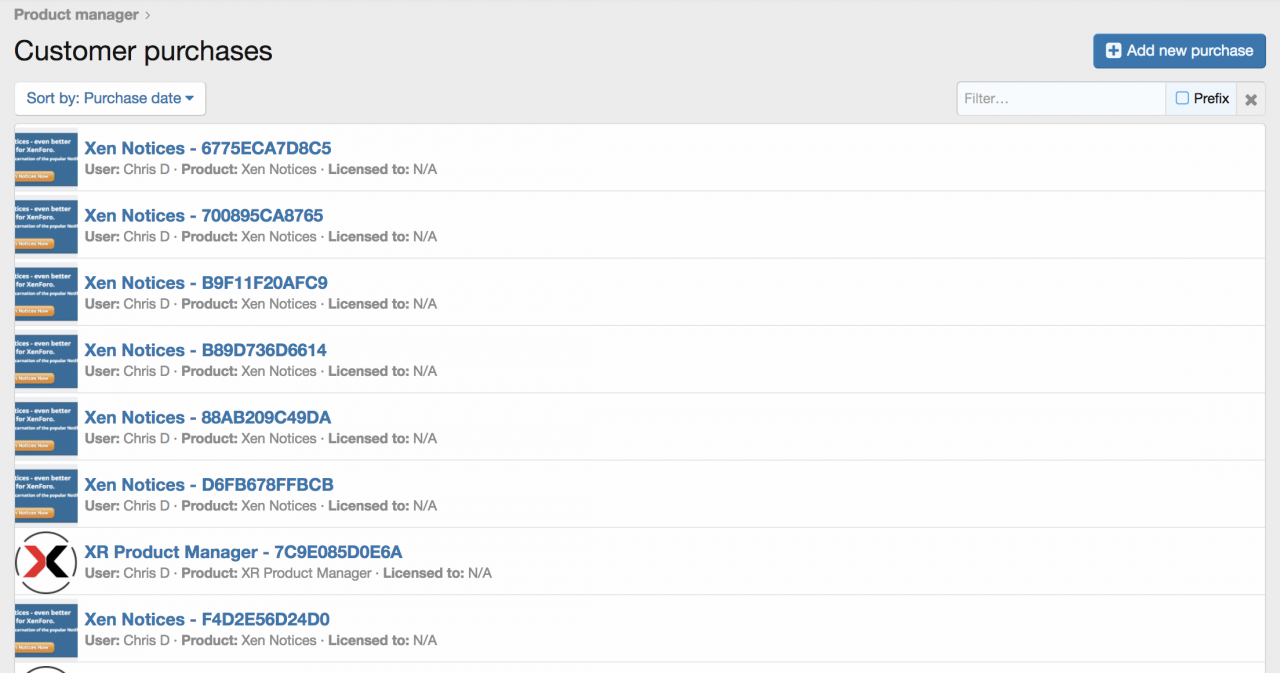1280x673 pixels.
Task: Enable the Prefix checkbox
Action: tap(1182, 98)
